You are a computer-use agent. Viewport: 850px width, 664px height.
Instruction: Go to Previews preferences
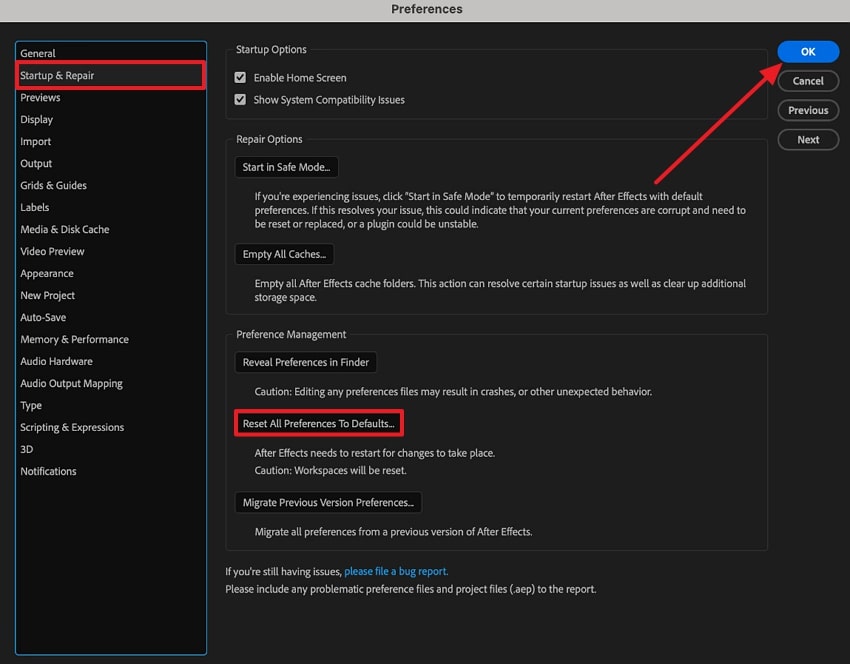point(111,98)
